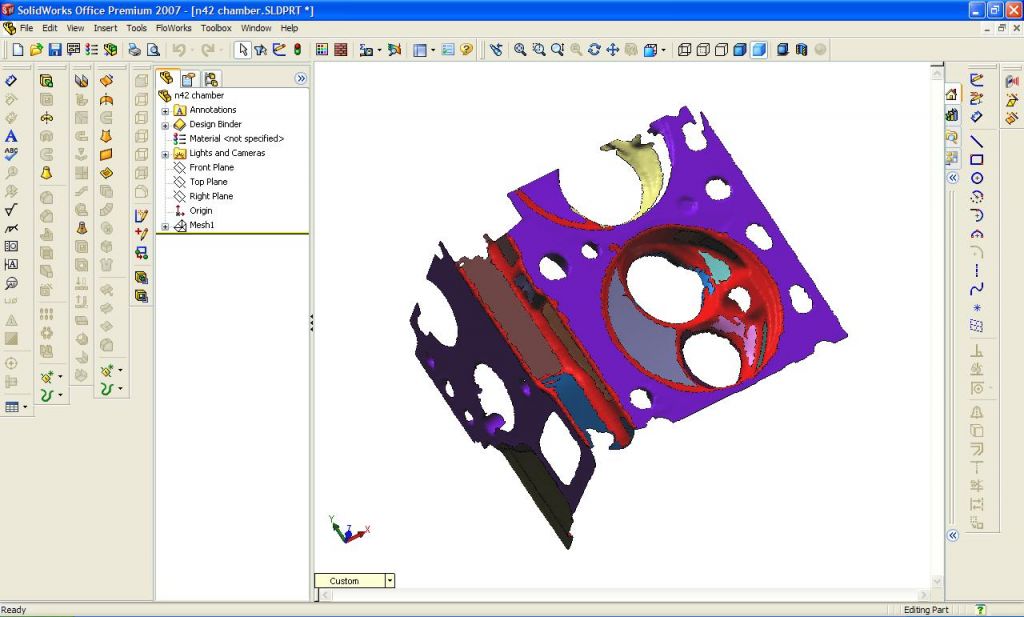Click the Rotate View icon
This screenshot has height=617, width=1024.
(x=594, y=49)
